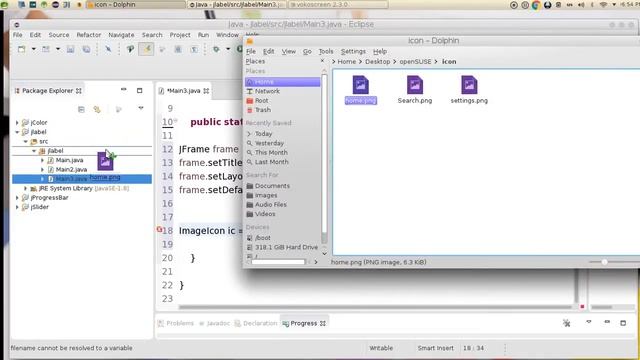
Task: Minimize the Progress view panel
Action: [x=607, y=322]
